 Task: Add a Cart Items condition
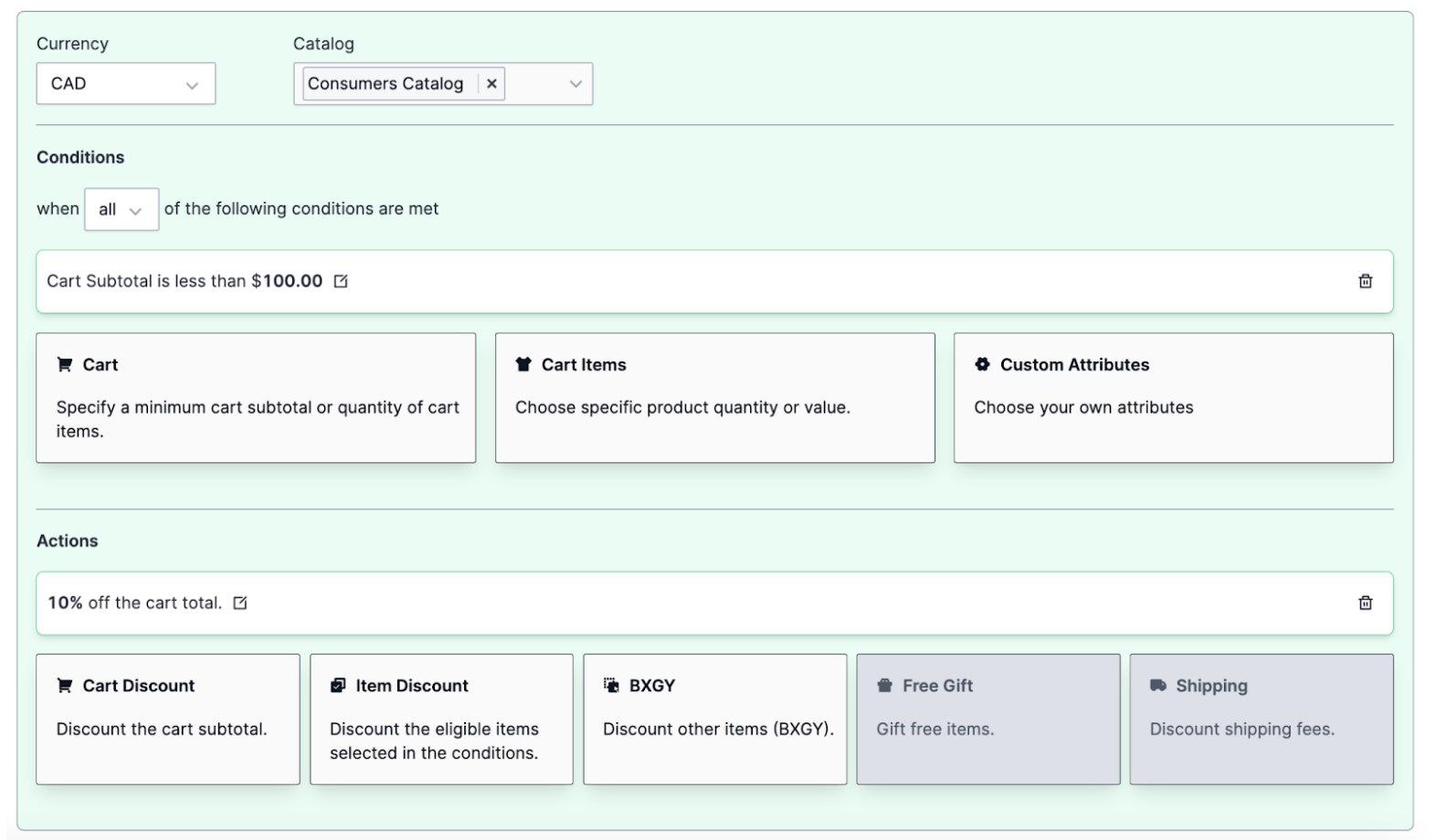tap(714, 398)
